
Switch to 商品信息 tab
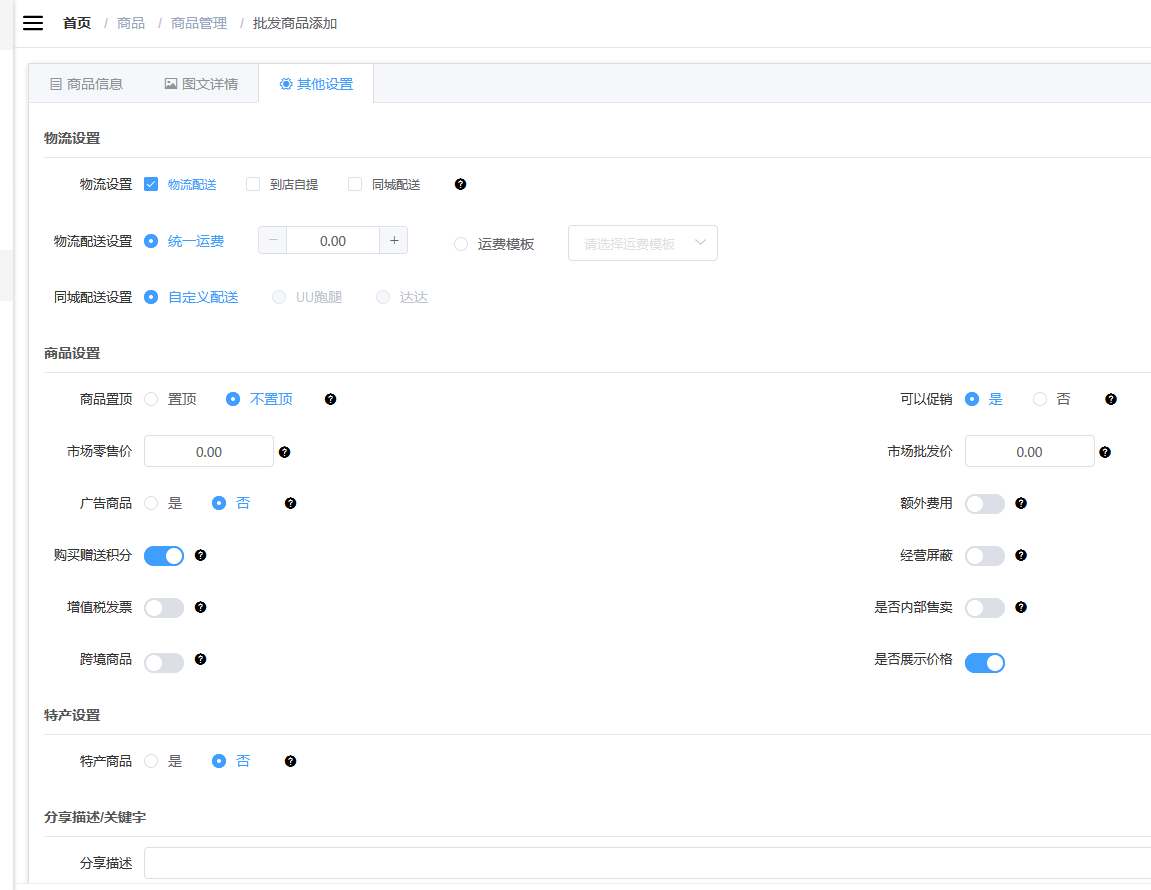(x=86, y=84)
